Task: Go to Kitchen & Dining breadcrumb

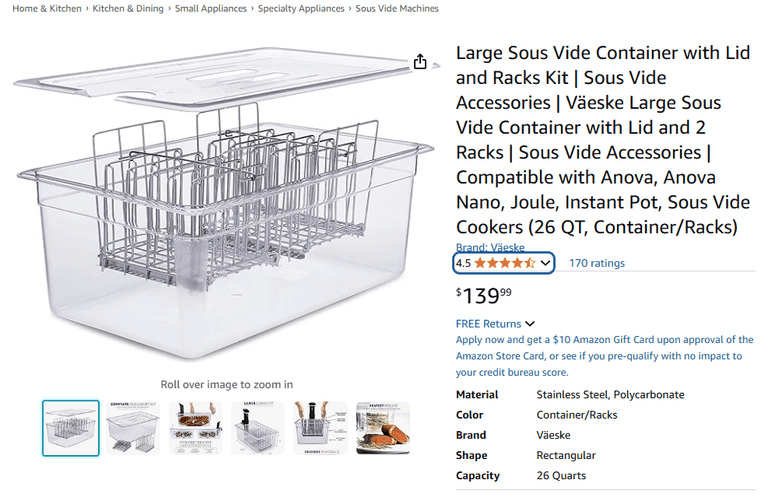Action: 129,8
